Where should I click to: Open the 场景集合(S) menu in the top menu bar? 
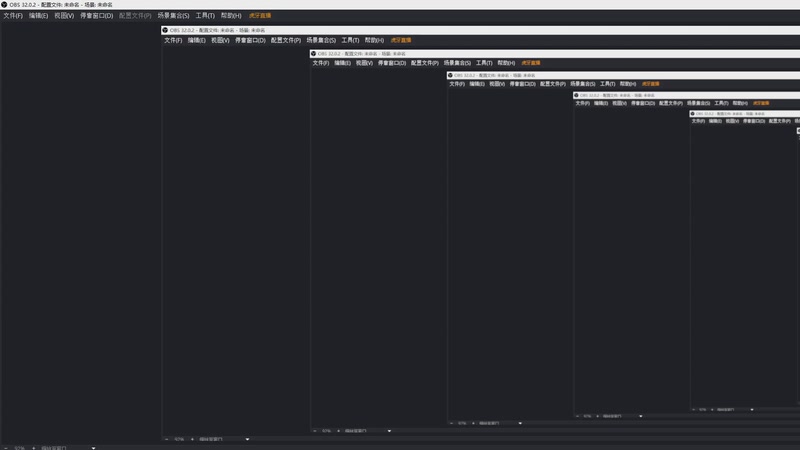coord(173,16)
